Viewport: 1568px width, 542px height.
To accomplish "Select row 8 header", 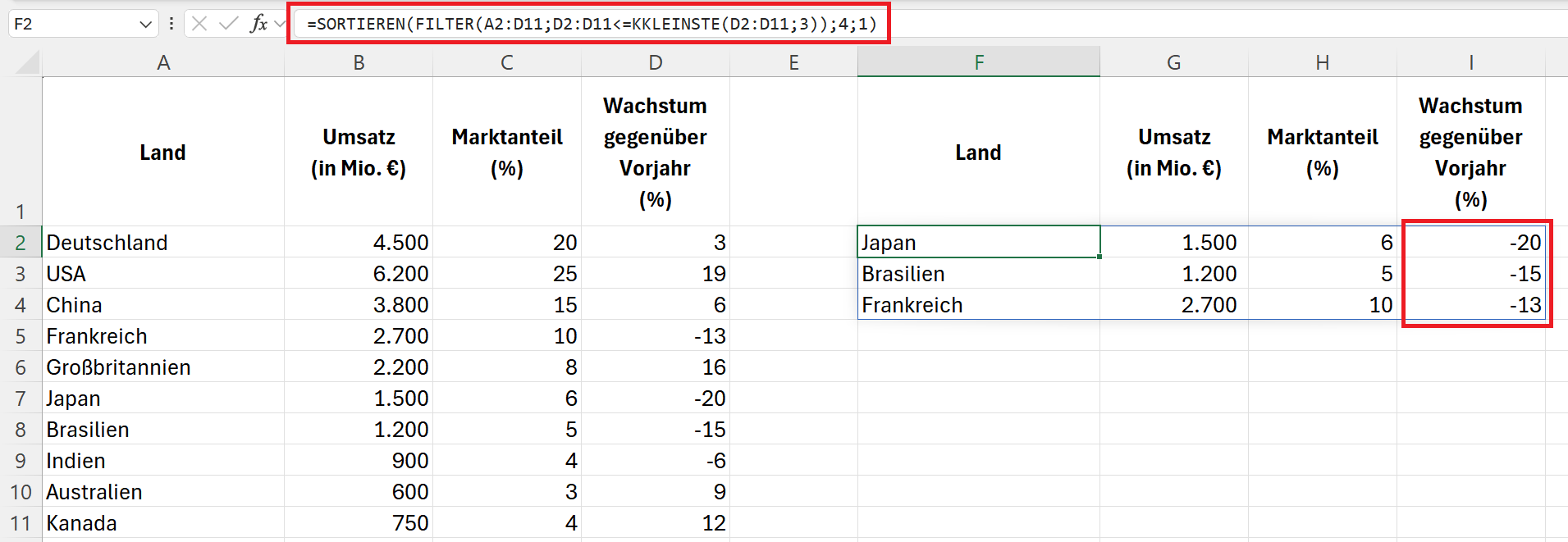I will [x=21, y=430].
